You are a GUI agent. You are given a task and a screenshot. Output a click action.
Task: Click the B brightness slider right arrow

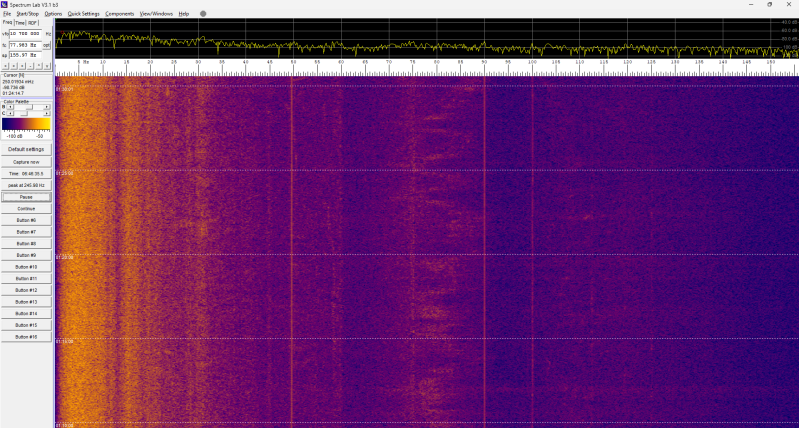click(x=47, y=107)
